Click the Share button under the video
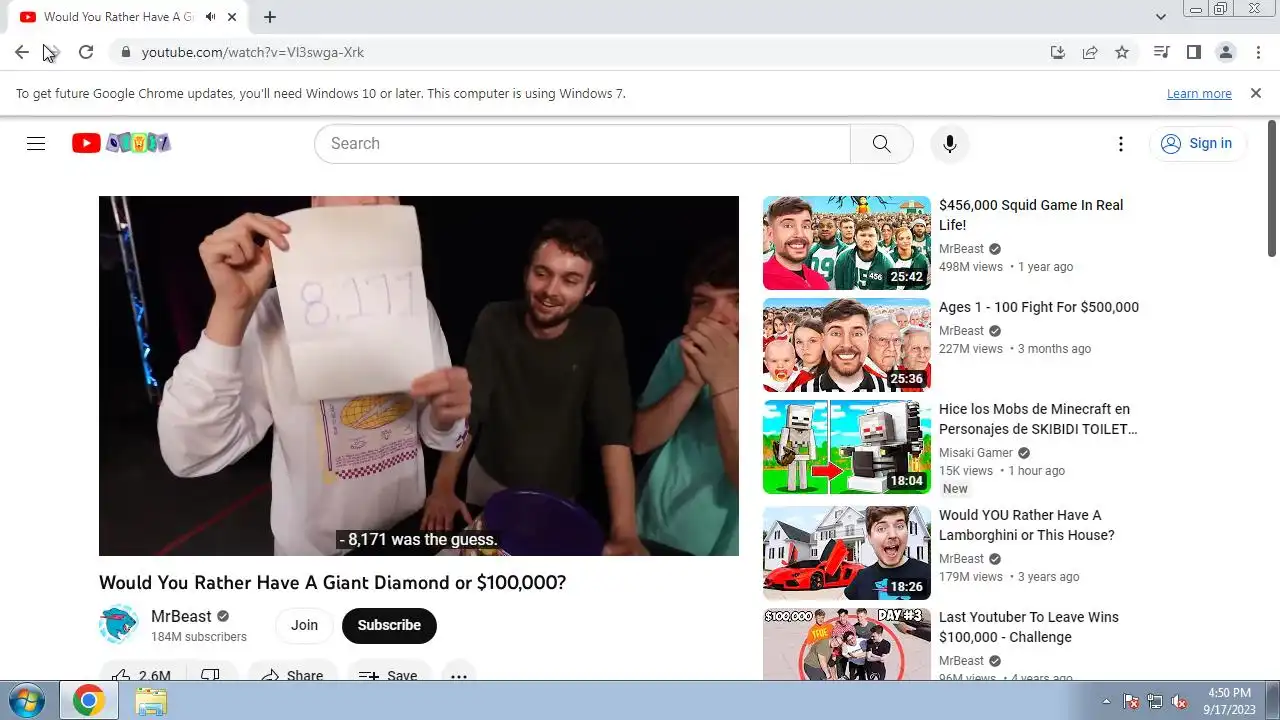This screenshot has height=720, width=1280. (x=292, y=676)
